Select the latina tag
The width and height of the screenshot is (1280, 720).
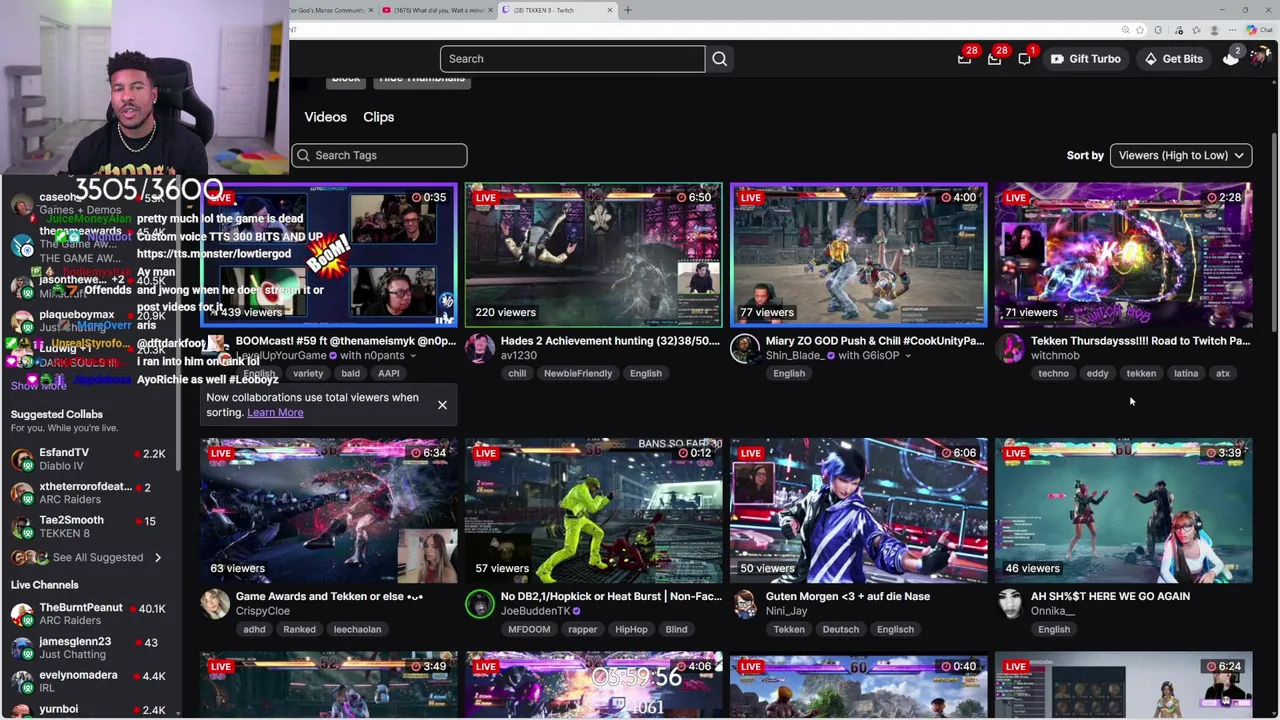(x=1186, y=373)
